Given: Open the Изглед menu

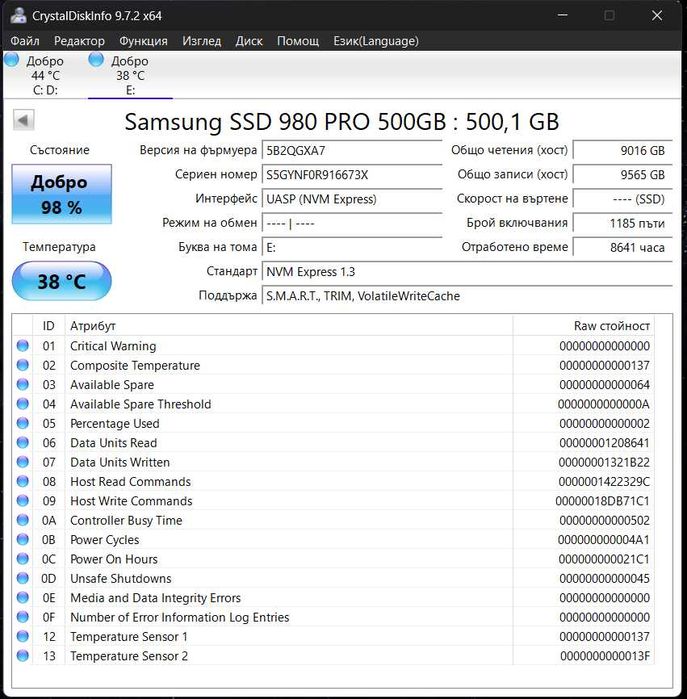Looking at the screenshot, I should pos(202,41).
